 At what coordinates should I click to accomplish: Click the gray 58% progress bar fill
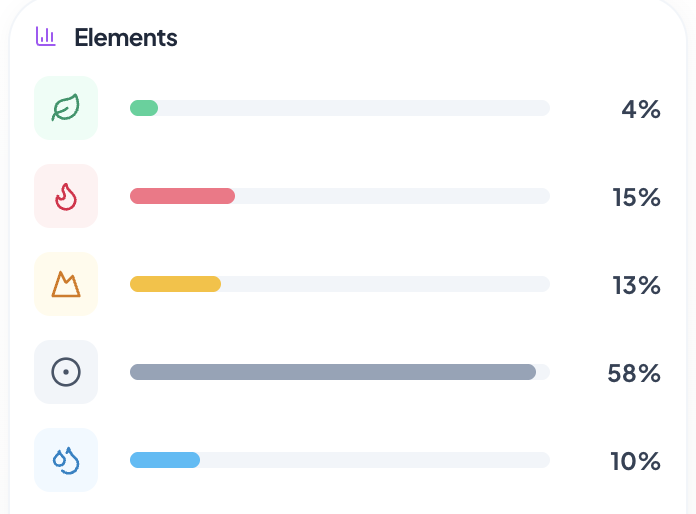[x=333, y=372]
